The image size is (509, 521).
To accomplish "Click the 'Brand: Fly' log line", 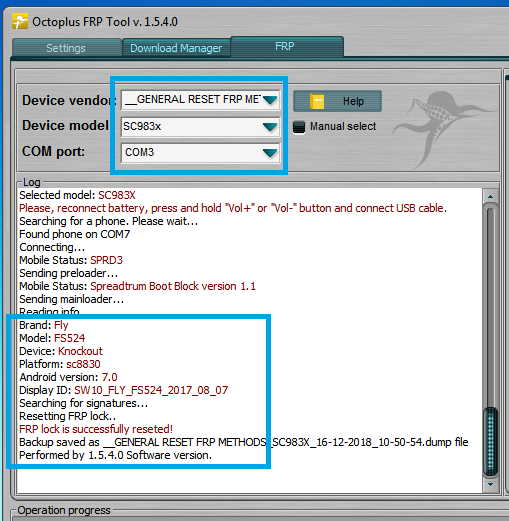I will tap(44, 325).
